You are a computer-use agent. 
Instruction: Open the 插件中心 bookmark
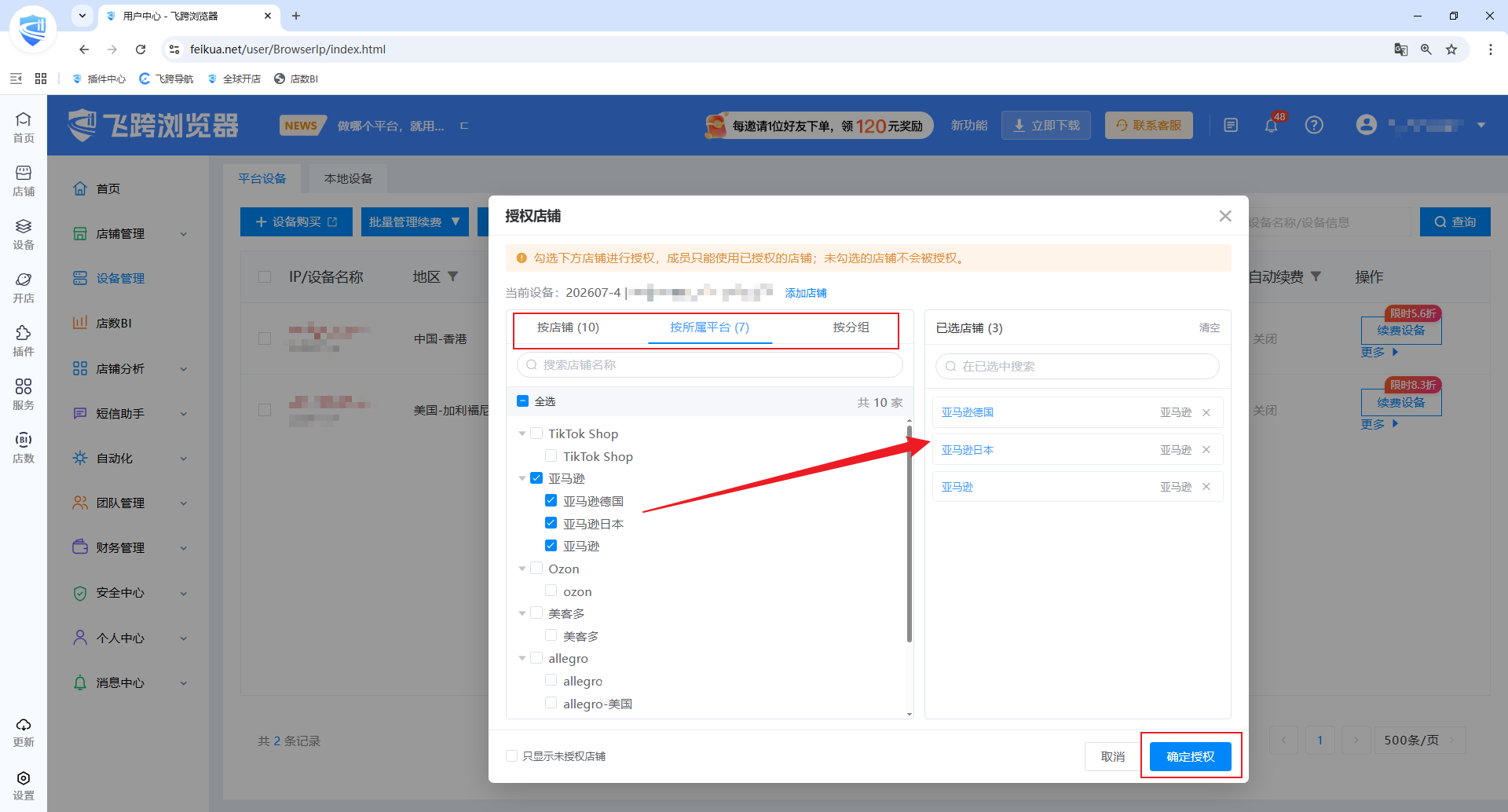coord(98,79)
